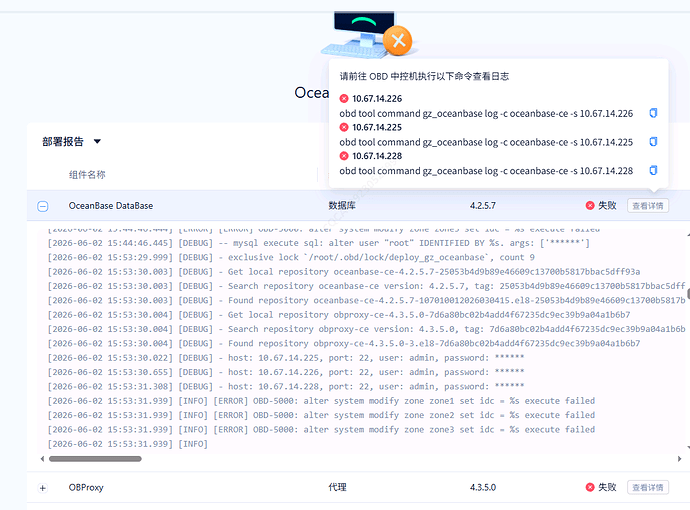
Task: Click the log line 'Get local repository oceanbase-ce-4.2.5.7'
Action: [x=344, y=272]
